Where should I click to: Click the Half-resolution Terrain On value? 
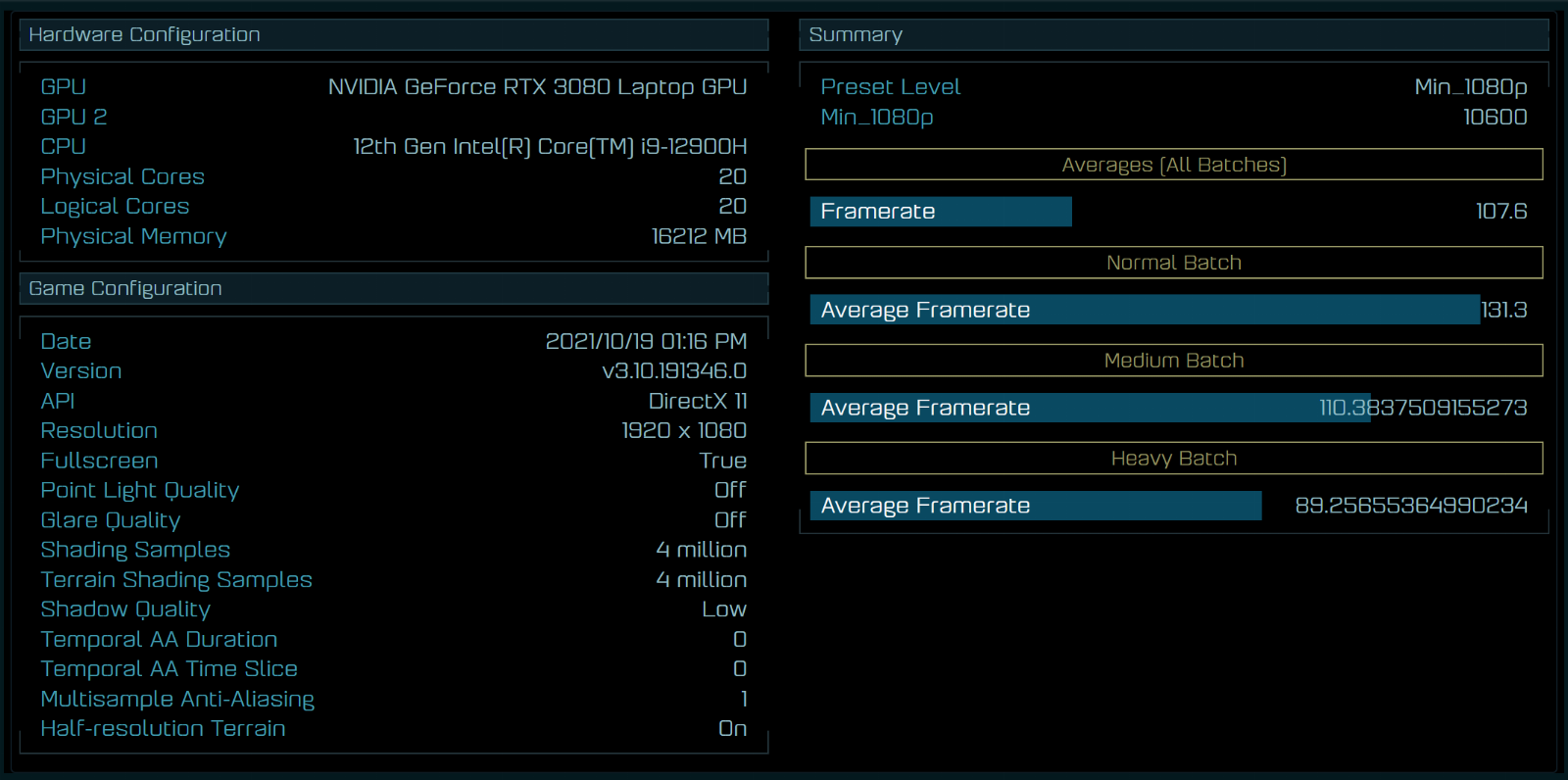pyautogui.click(x=732, y=729)
